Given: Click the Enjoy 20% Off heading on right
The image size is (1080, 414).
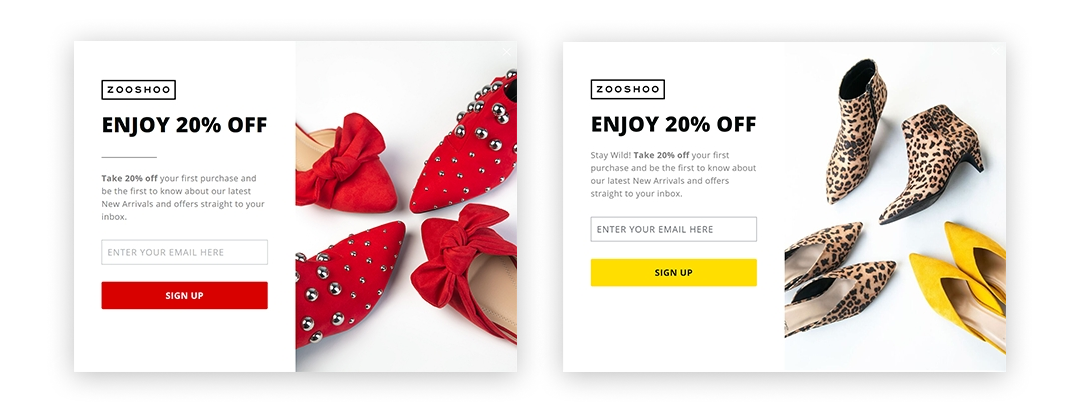Looking at the screenshot, I should tap(673, 125).
